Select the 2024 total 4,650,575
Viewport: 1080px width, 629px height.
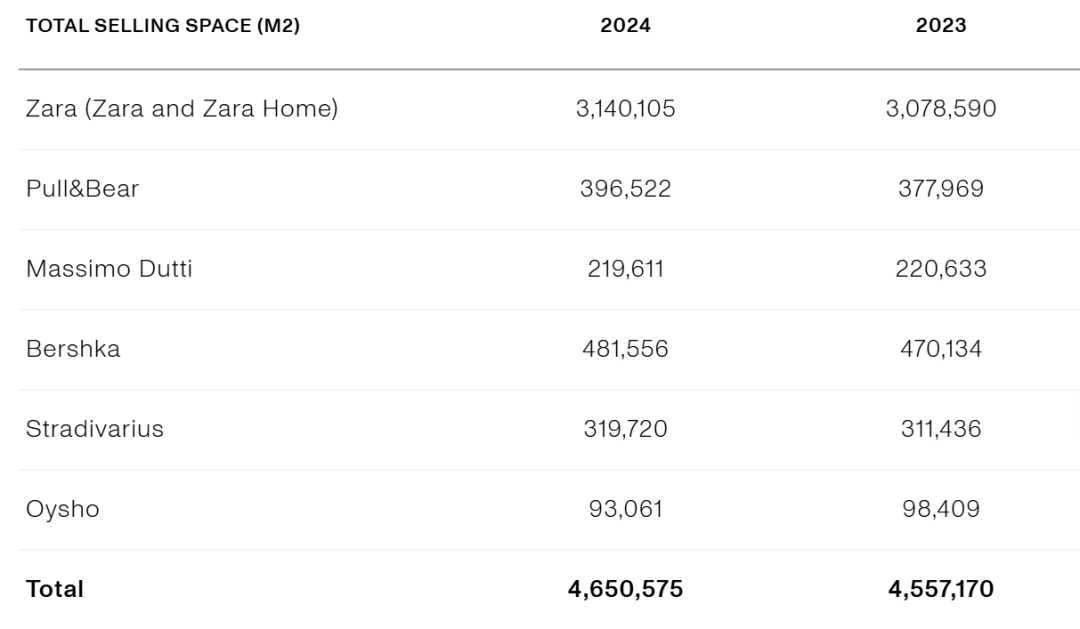click(625, 589)
